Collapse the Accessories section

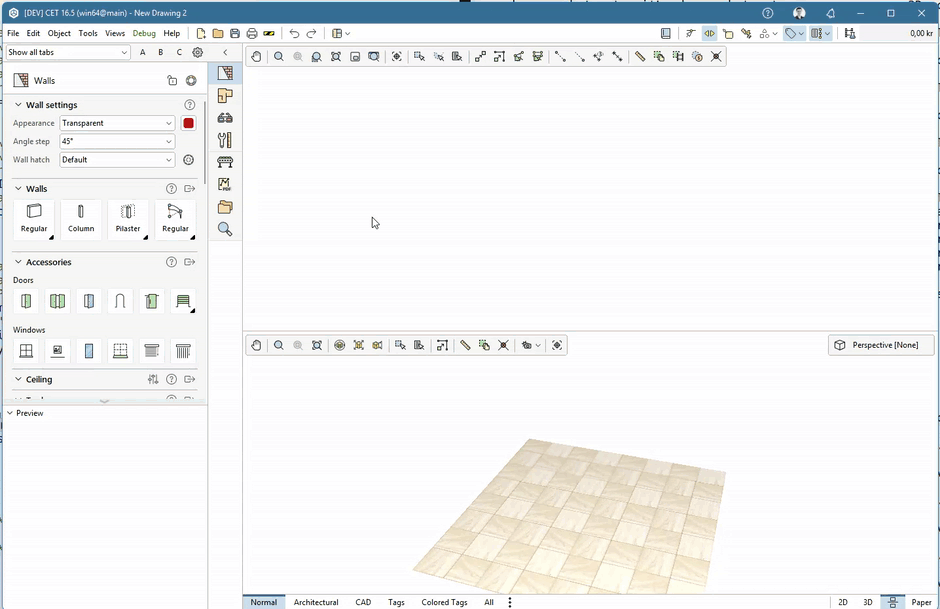pos(18,262)
